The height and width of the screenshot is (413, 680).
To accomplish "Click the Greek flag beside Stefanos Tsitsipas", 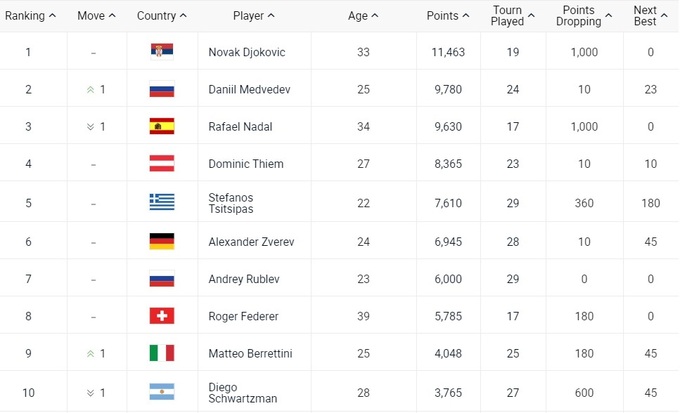I will [161, 202].
